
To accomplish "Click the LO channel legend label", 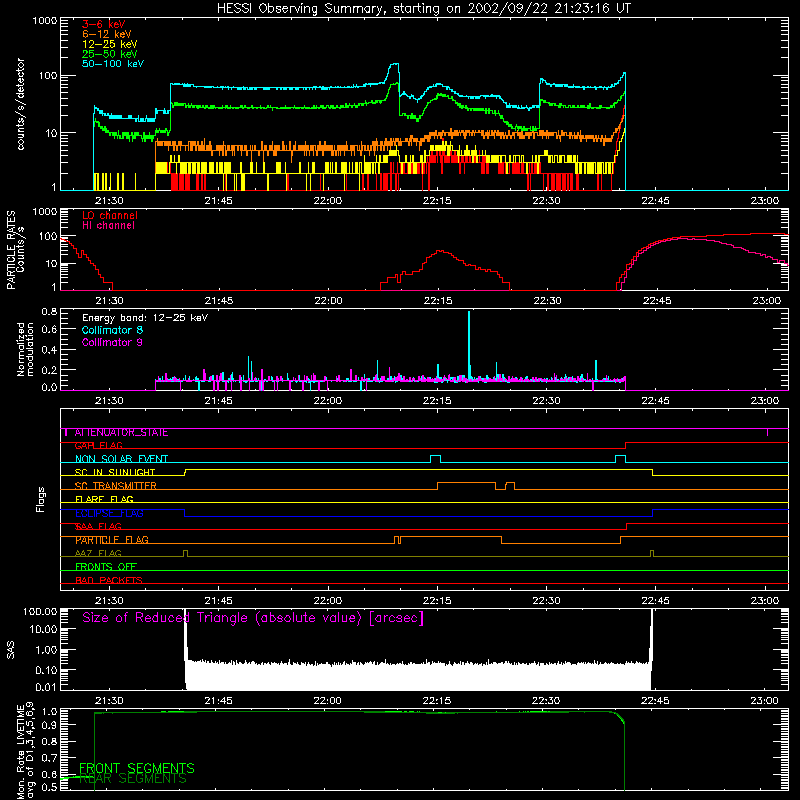I will pyautogui.click(x=110, y=215).
